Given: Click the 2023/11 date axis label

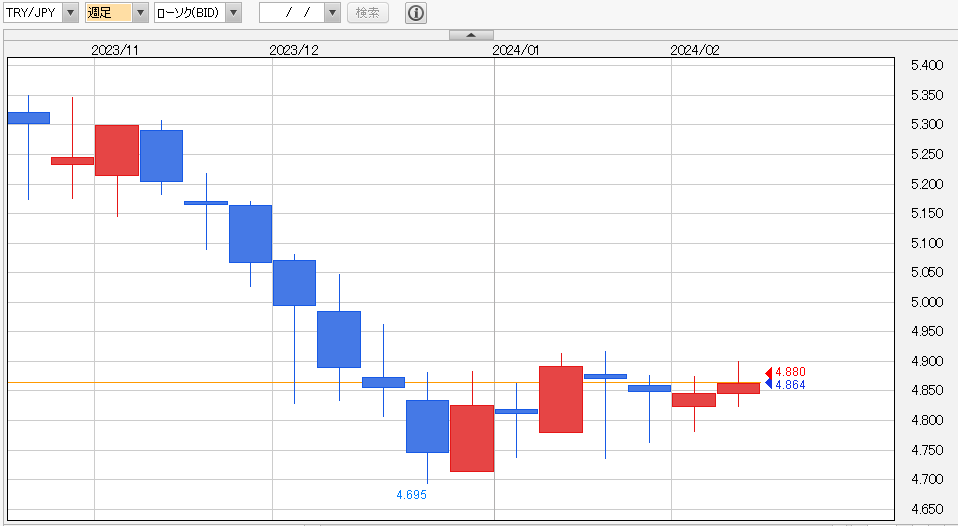Looking at the screenshot, I should (115, 50).
